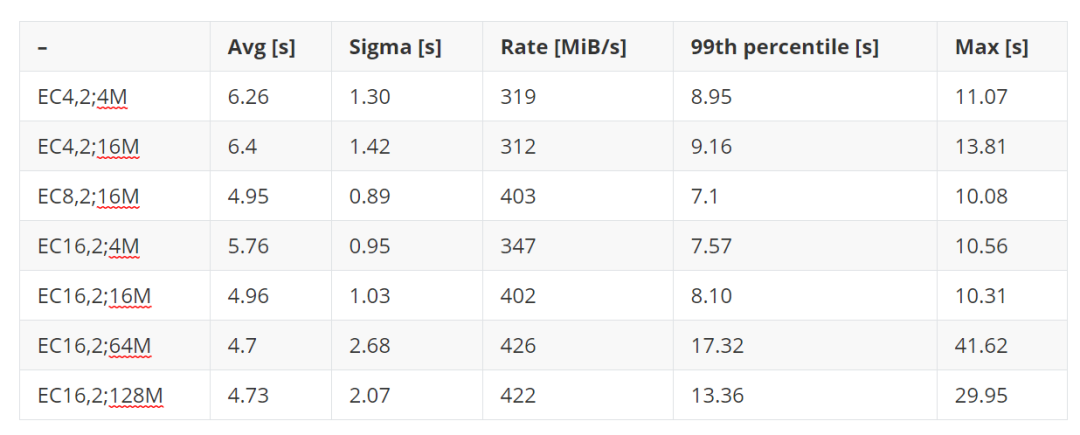
Task: Click the EC16,2;128M row label
Action: 100,396
